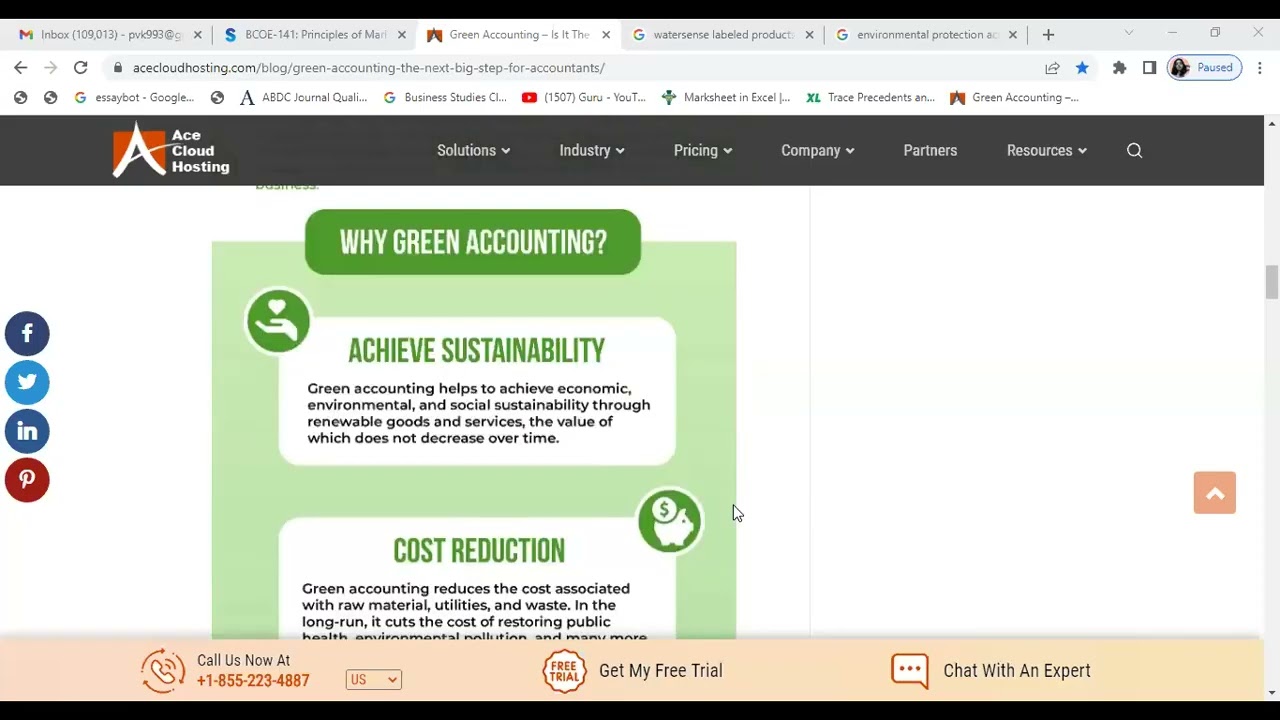Image resolution: width=1280 pixels, height=720 pixels.
Task: Expand the Resources menu
Action: 1047,150
